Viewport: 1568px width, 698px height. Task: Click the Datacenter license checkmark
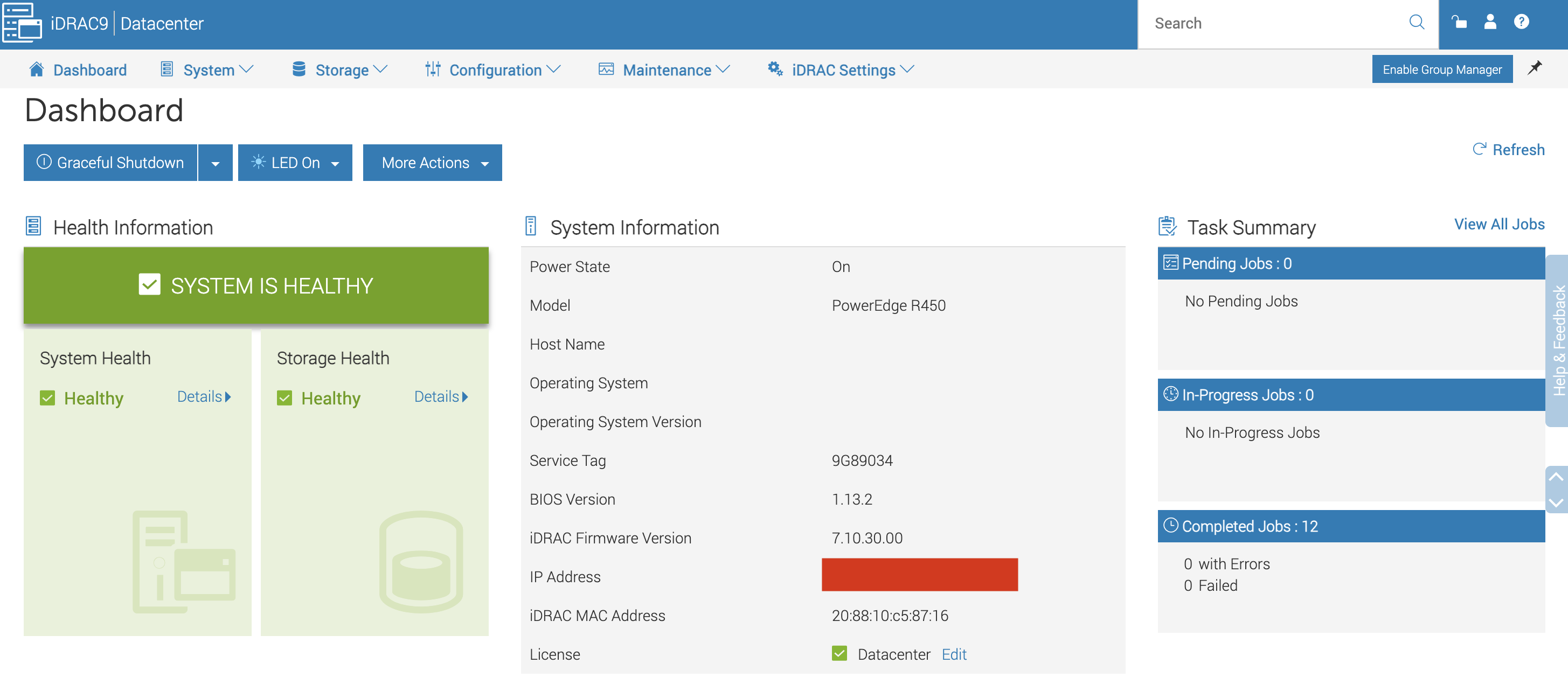point(839,653)
